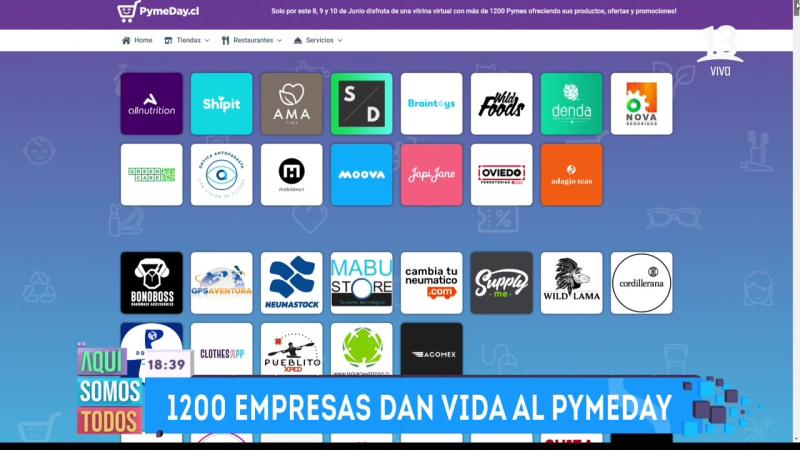The width and height of the screenshot is (800, 450).
Task: Select the Shipit brand tile
Action: point(222,104)
